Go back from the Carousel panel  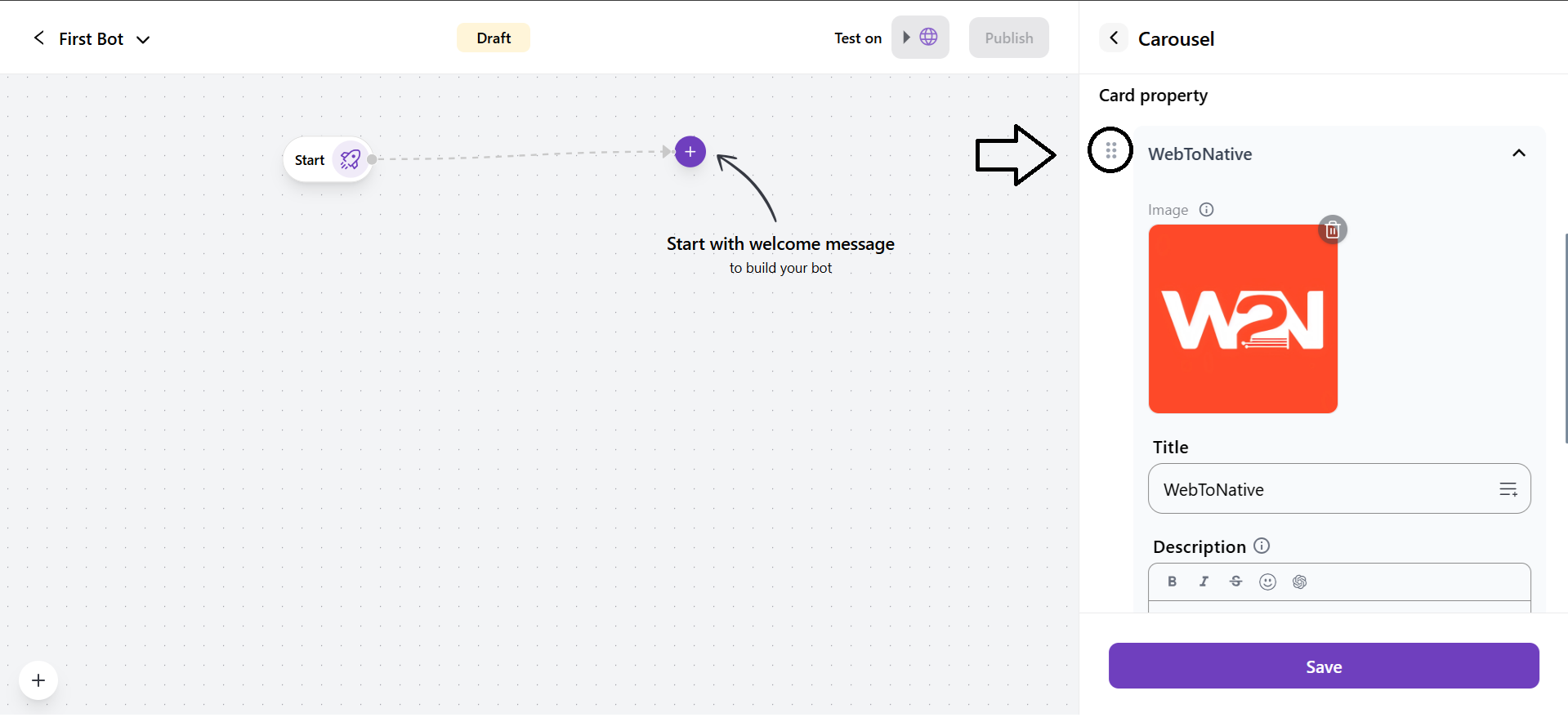(x=1114, y=38)
